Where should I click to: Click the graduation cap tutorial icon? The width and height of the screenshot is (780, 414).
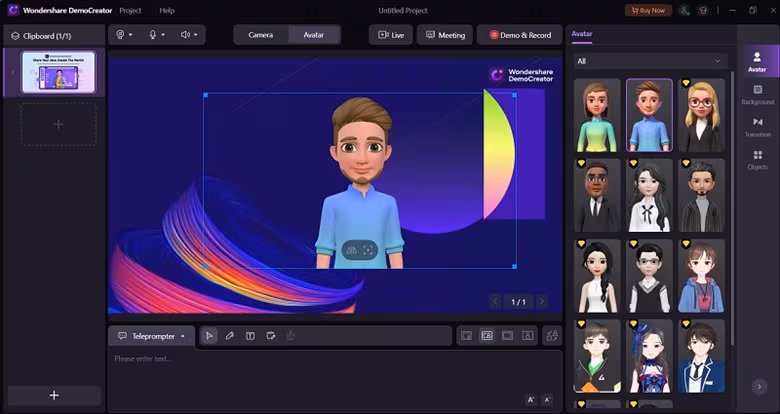(x=703, y=10)
